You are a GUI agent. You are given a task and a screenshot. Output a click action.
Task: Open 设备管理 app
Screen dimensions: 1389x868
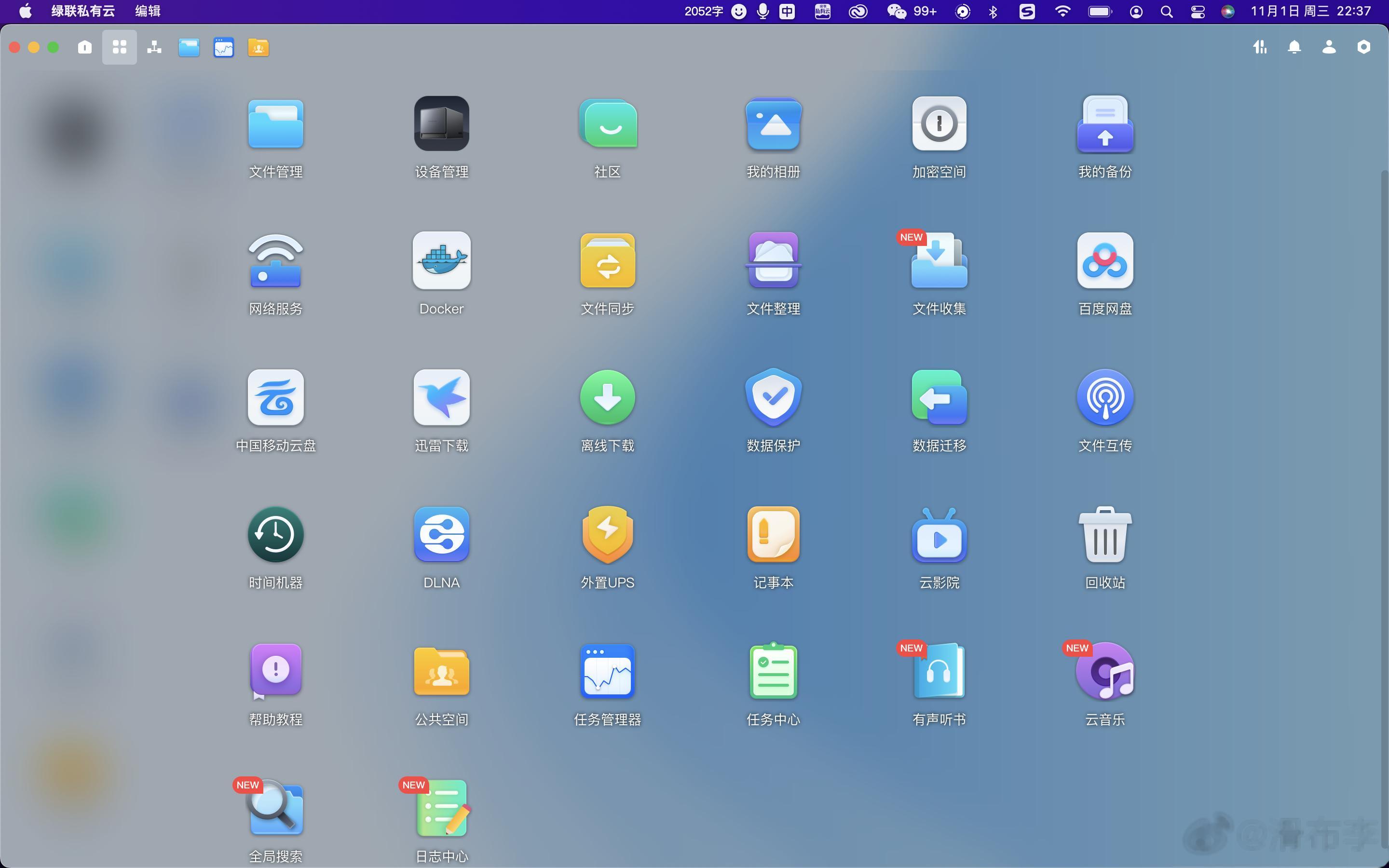[x=441, y=124]
